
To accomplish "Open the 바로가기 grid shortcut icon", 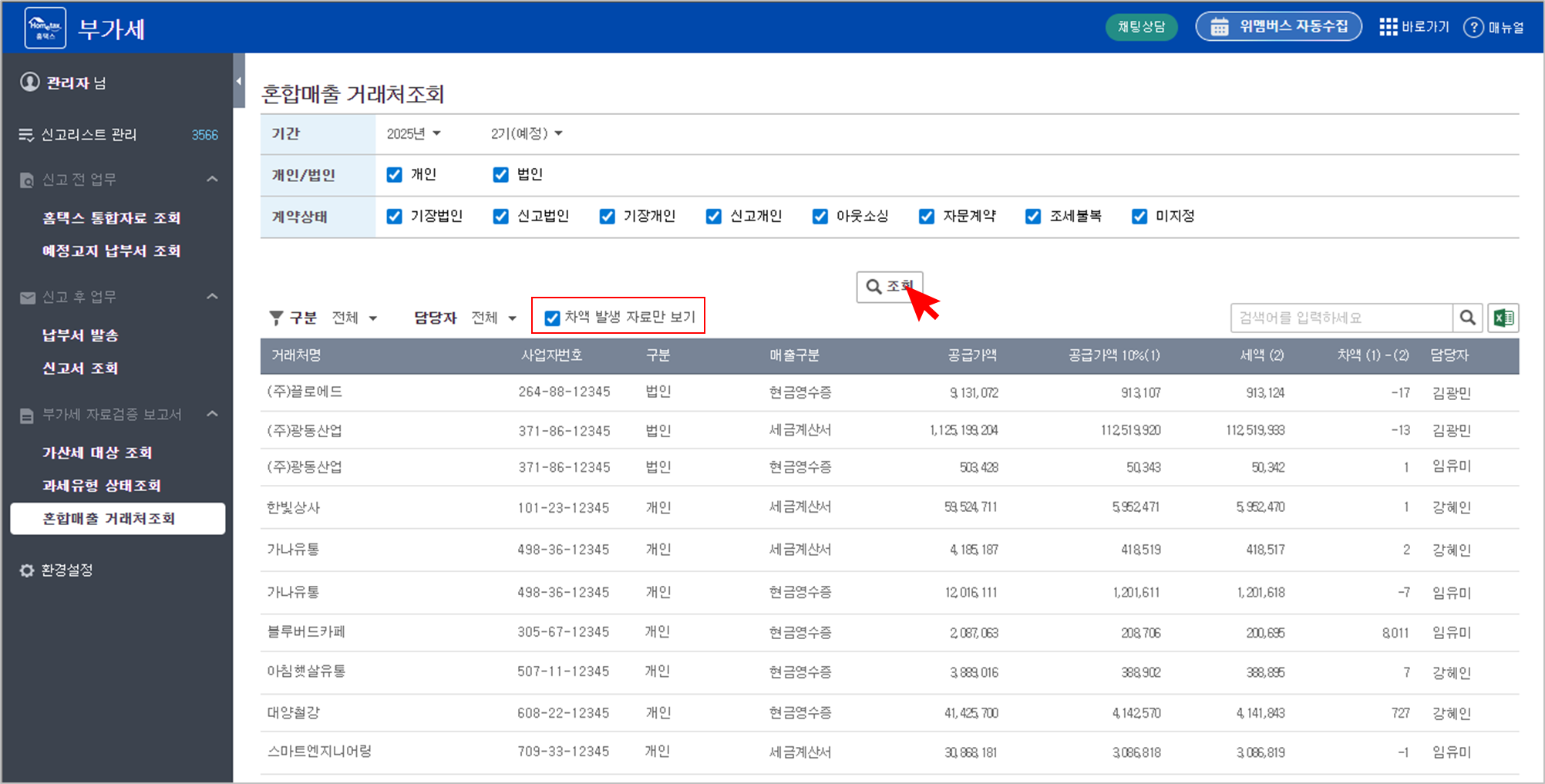I will click(1388, 27).
